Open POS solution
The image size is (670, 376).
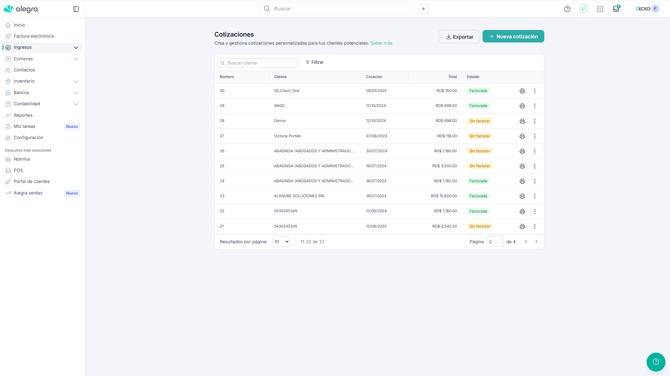(x=18, y=170)
